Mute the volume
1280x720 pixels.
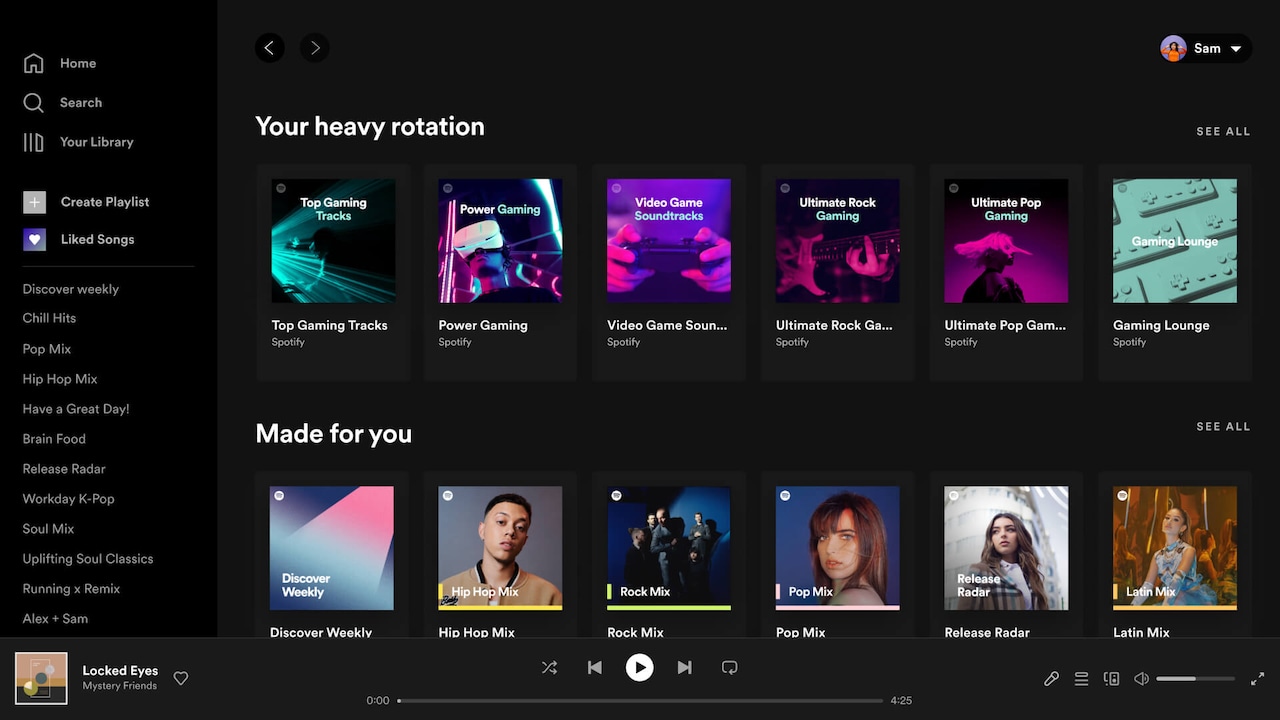point(1141,678)
